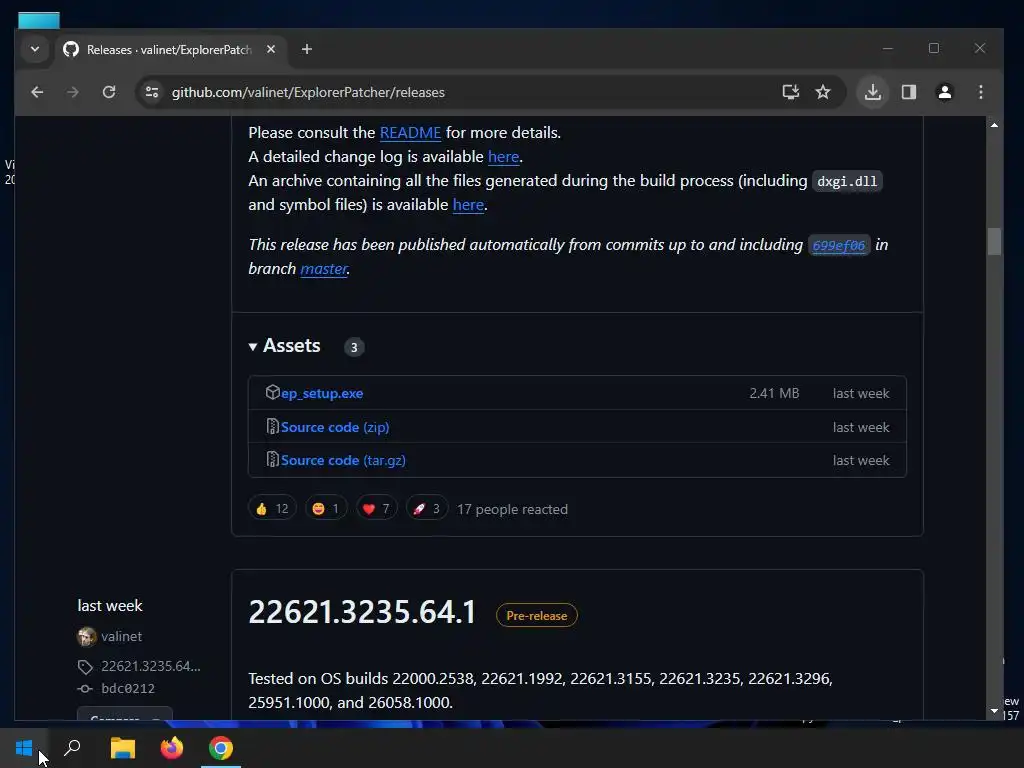
Task: Open the detailed change log here link
Action: pyautogui.click(x=504, y=157)
